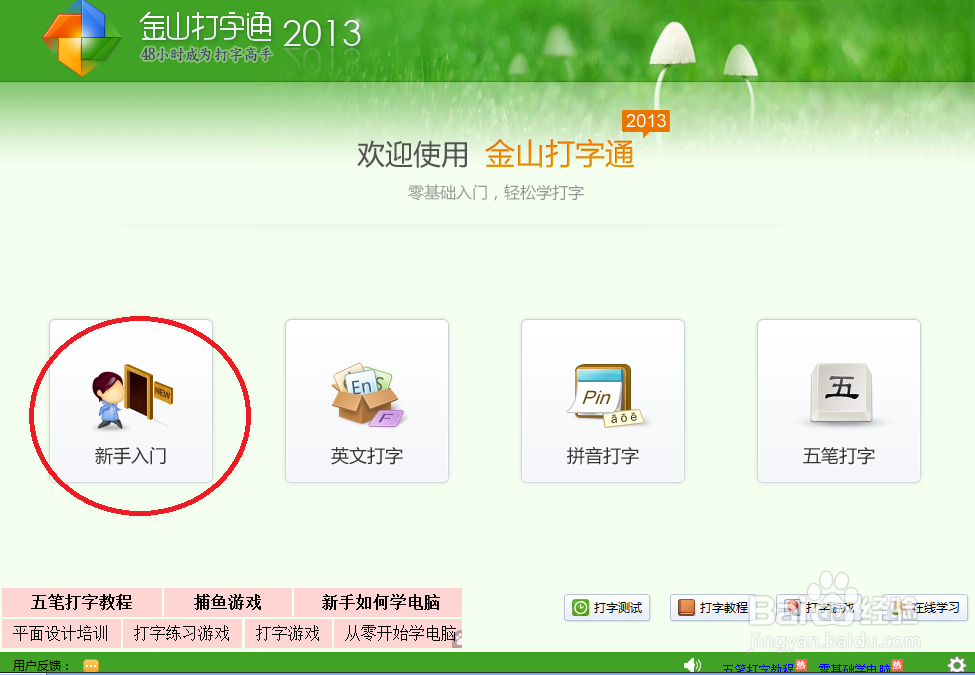Click the Kingsoft Typing colorful logo icon
The image size is (975, 675).
point(81,39)
